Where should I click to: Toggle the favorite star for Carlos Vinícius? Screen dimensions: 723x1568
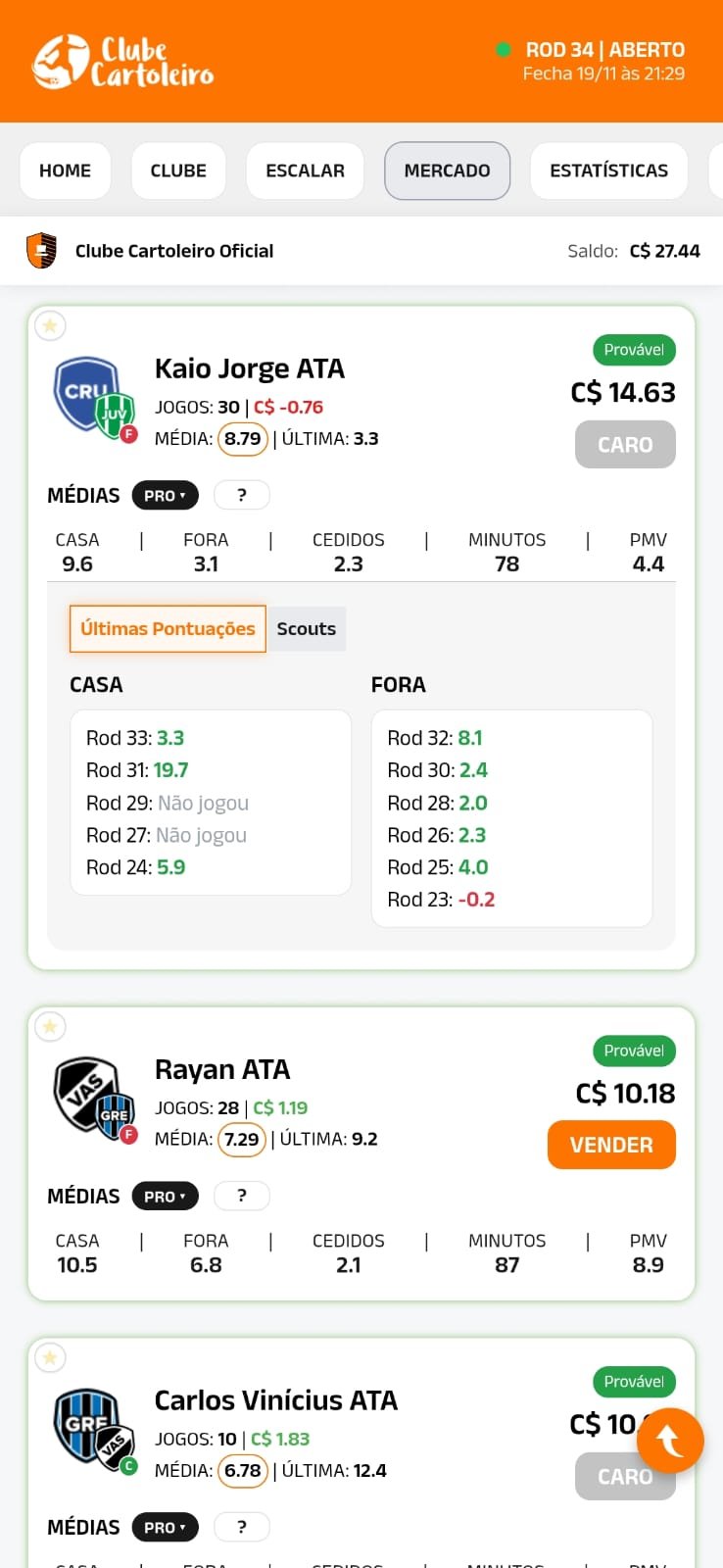point(50,1357)
